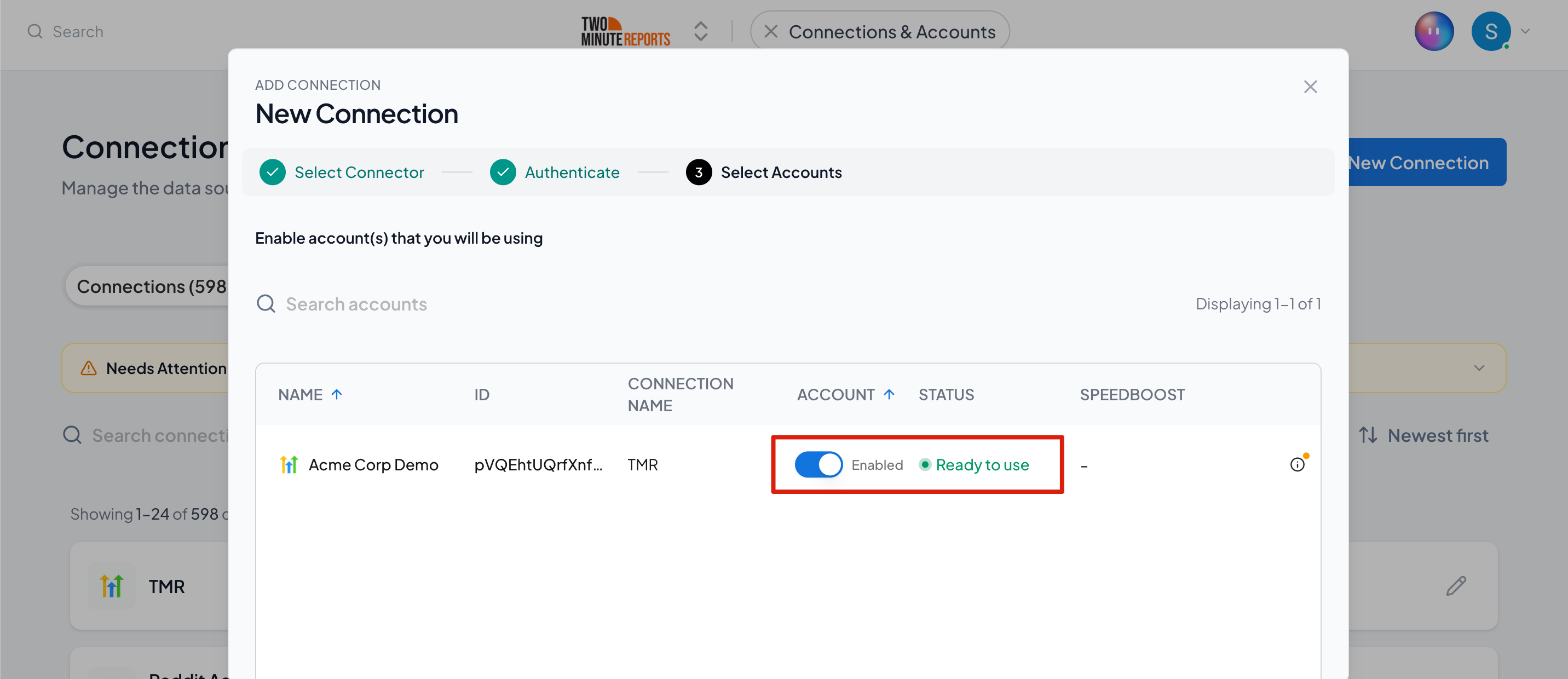Screen dimensions: 1568x679
Task: Go to the Authenticate step
Action: pos(555,172)
